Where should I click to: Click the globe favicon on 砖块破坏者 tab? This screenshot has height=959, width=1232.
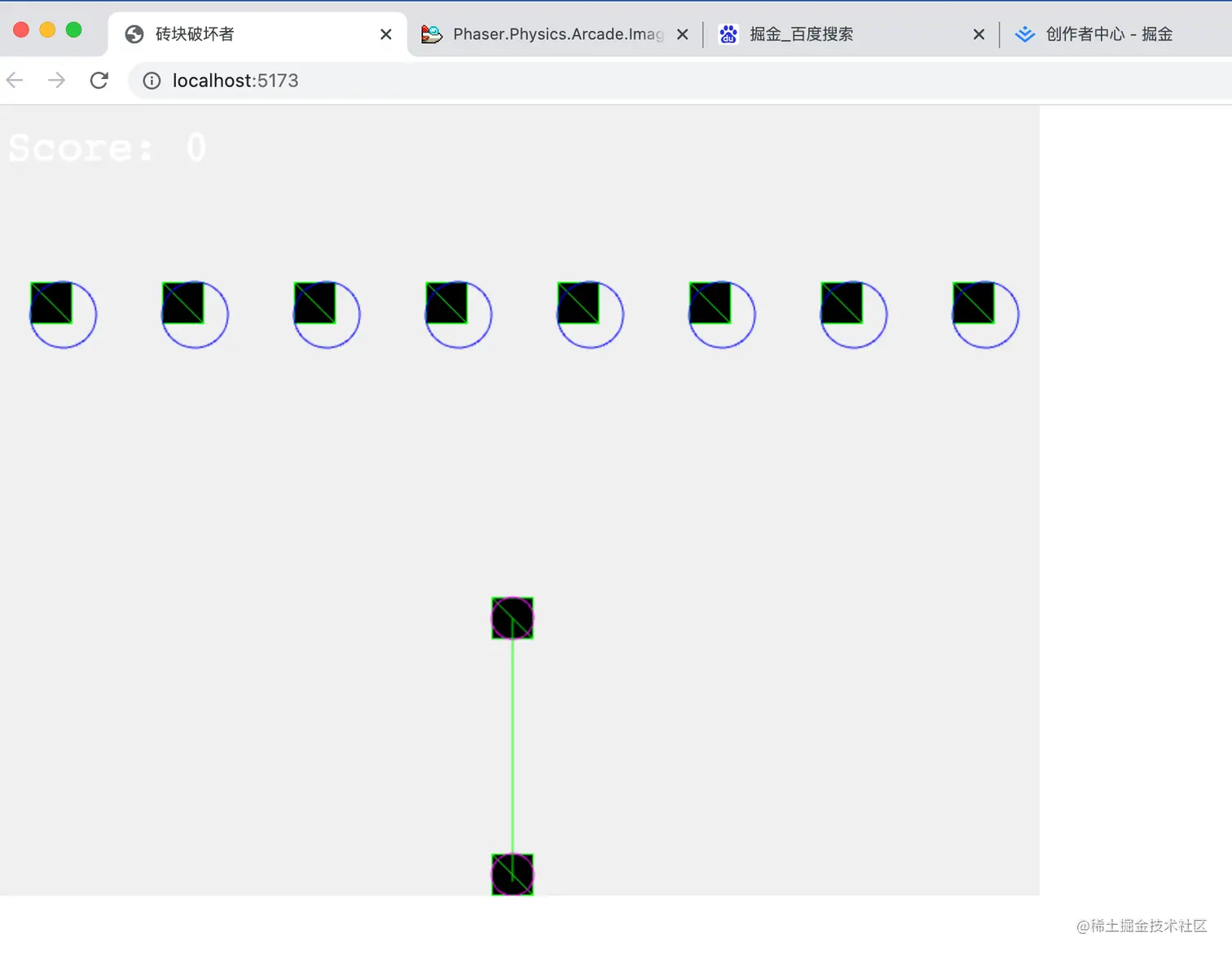(134, 34)
